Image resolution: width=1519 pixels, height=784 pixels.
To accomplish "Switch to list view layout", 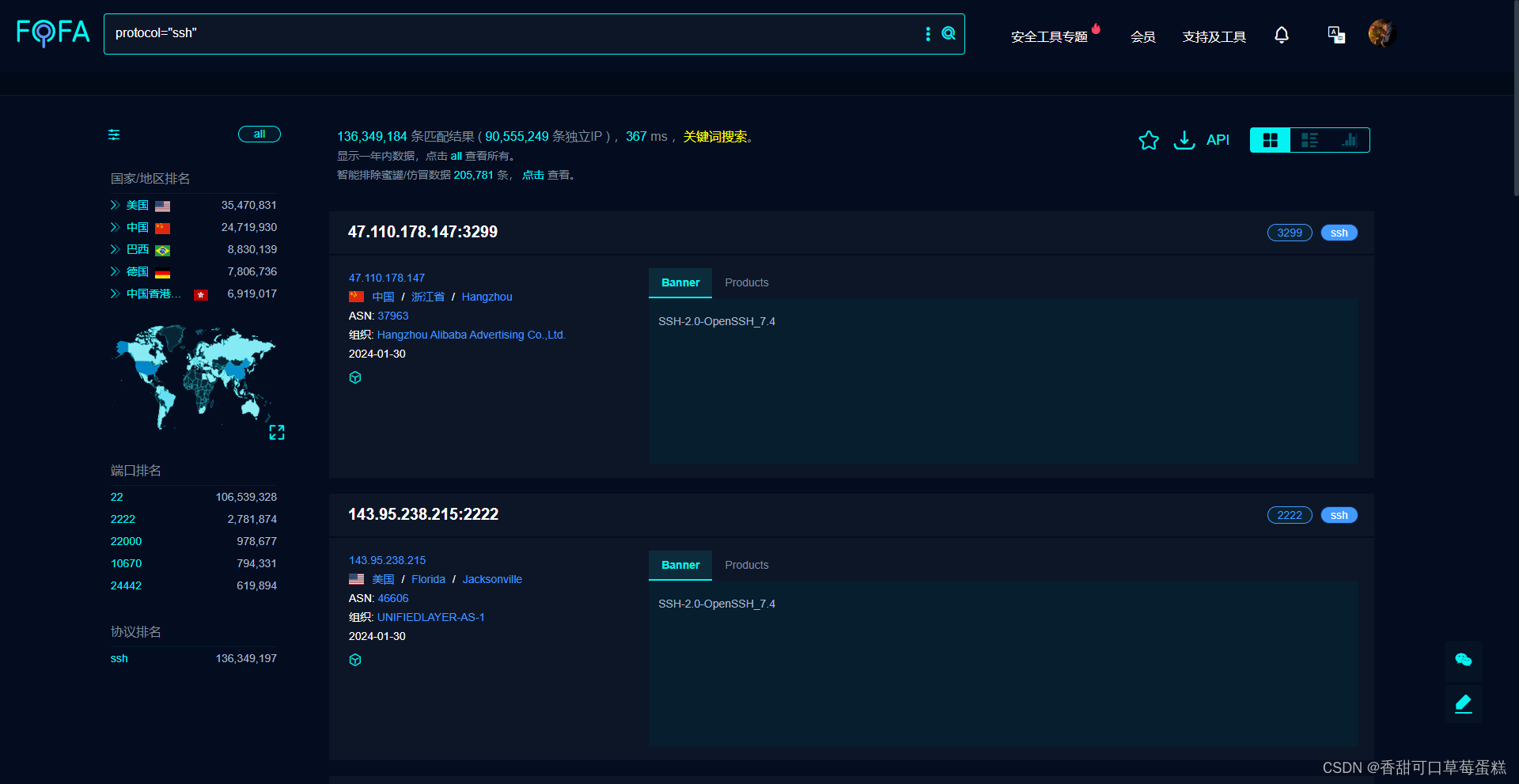I will pyautogui.click(x=1309, y=140).
